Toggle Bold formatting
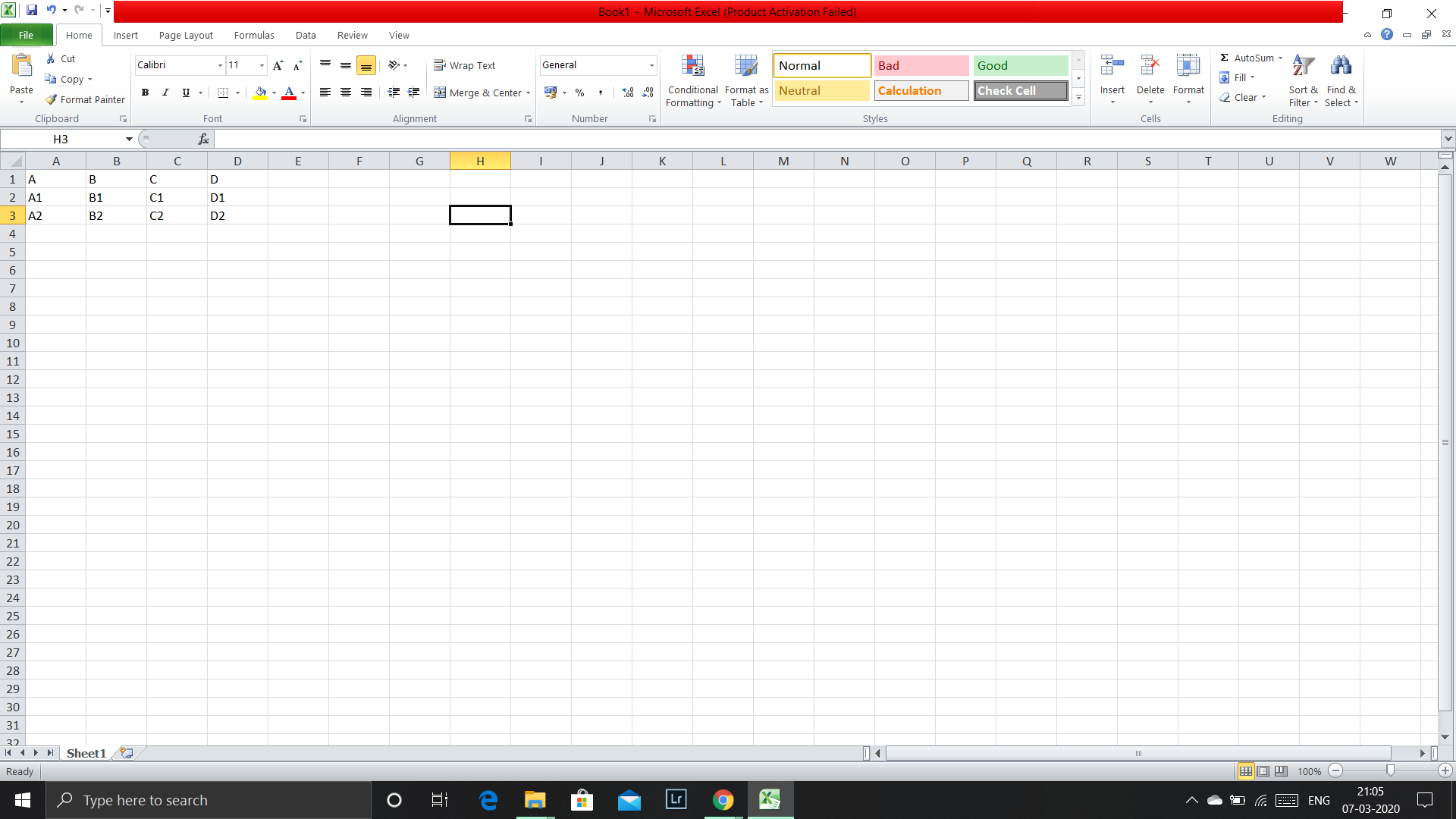The width and height of the screenshot is (1456, 819). [x=145, y=93]
